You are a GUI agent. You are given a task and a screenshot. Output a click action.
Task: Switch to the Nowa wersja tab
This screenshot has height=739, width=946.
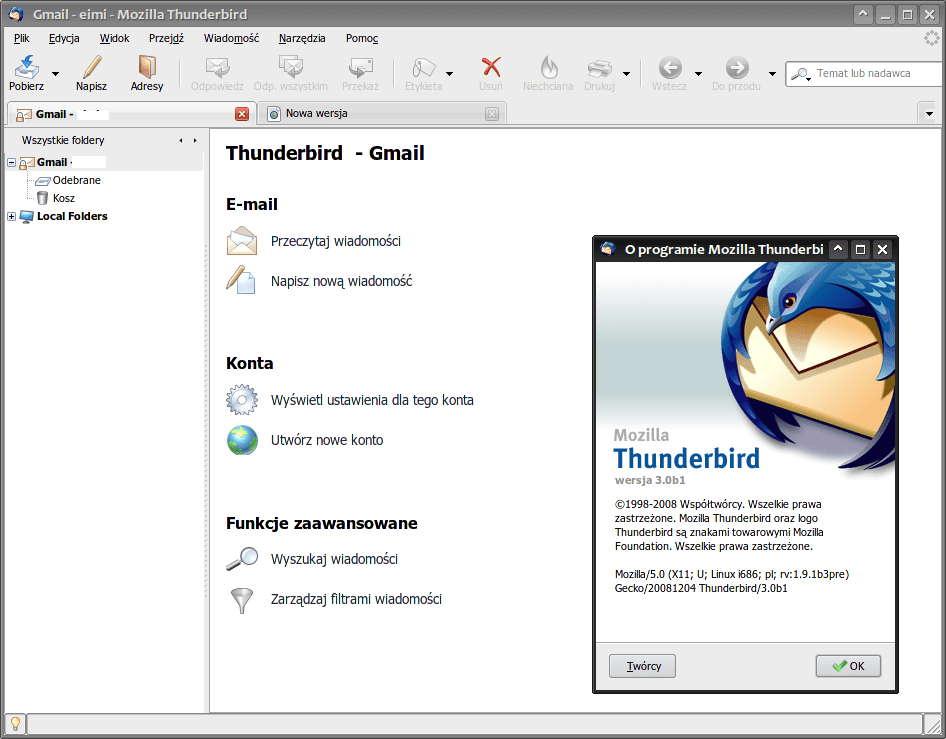point(381,113)
